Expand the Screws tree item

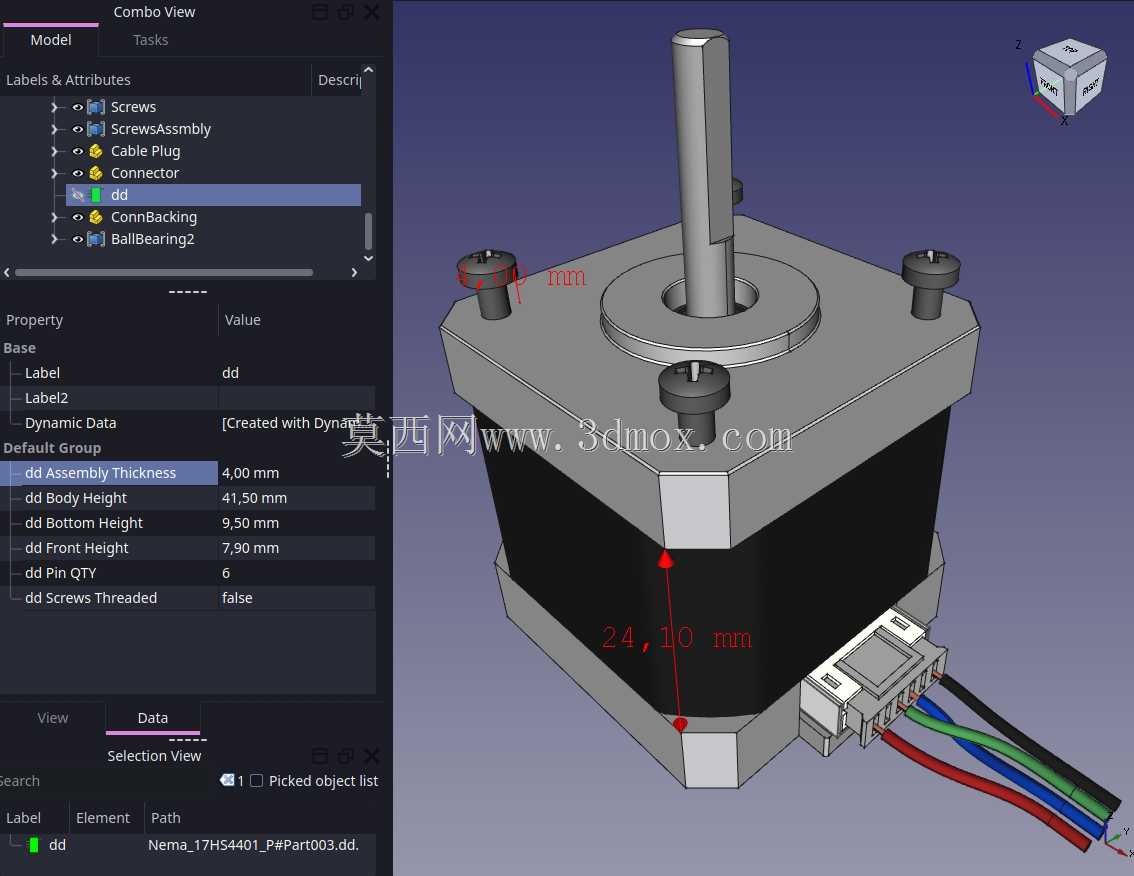pyautogui.click(x=54, y=107)
